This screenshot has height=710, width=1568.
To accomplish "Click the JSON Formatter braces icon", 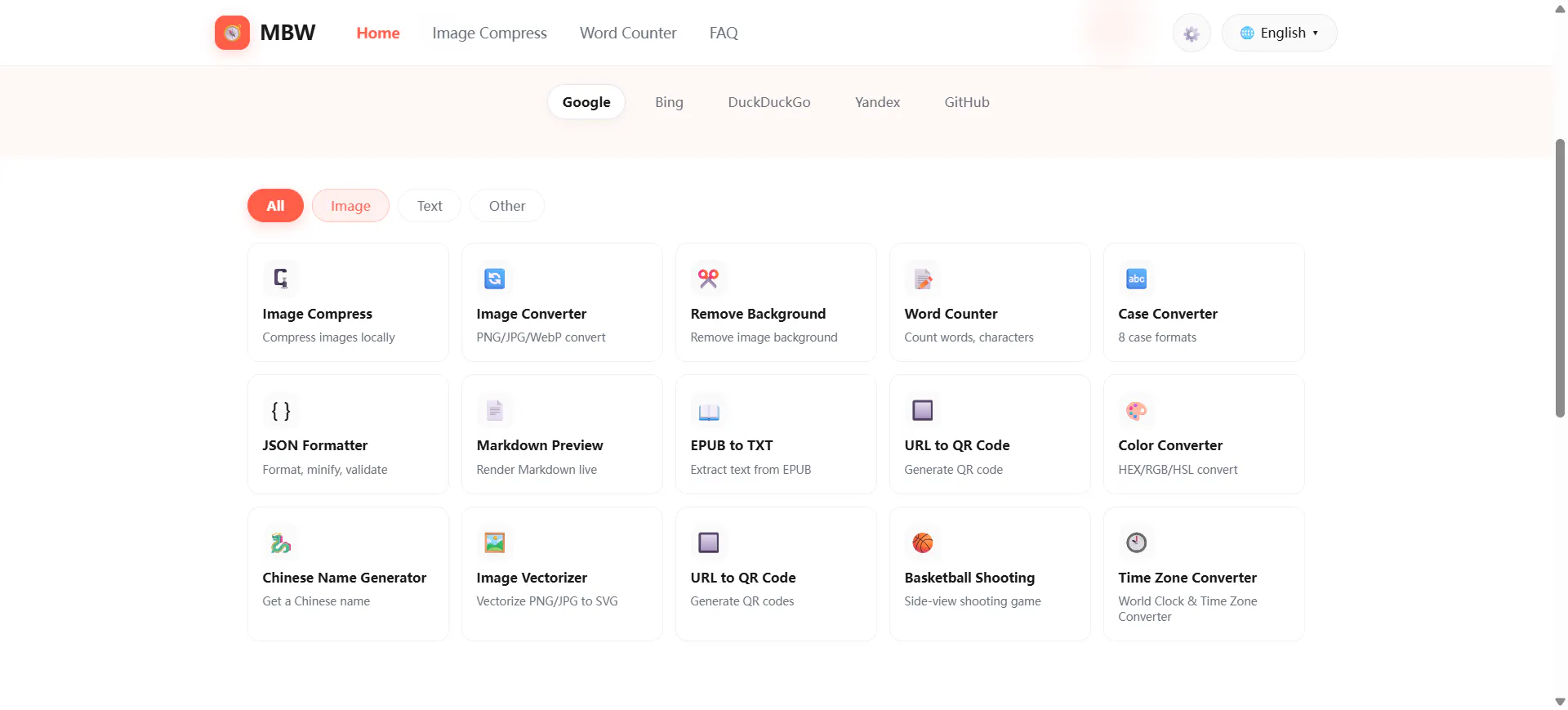I will tap(281, 410).
